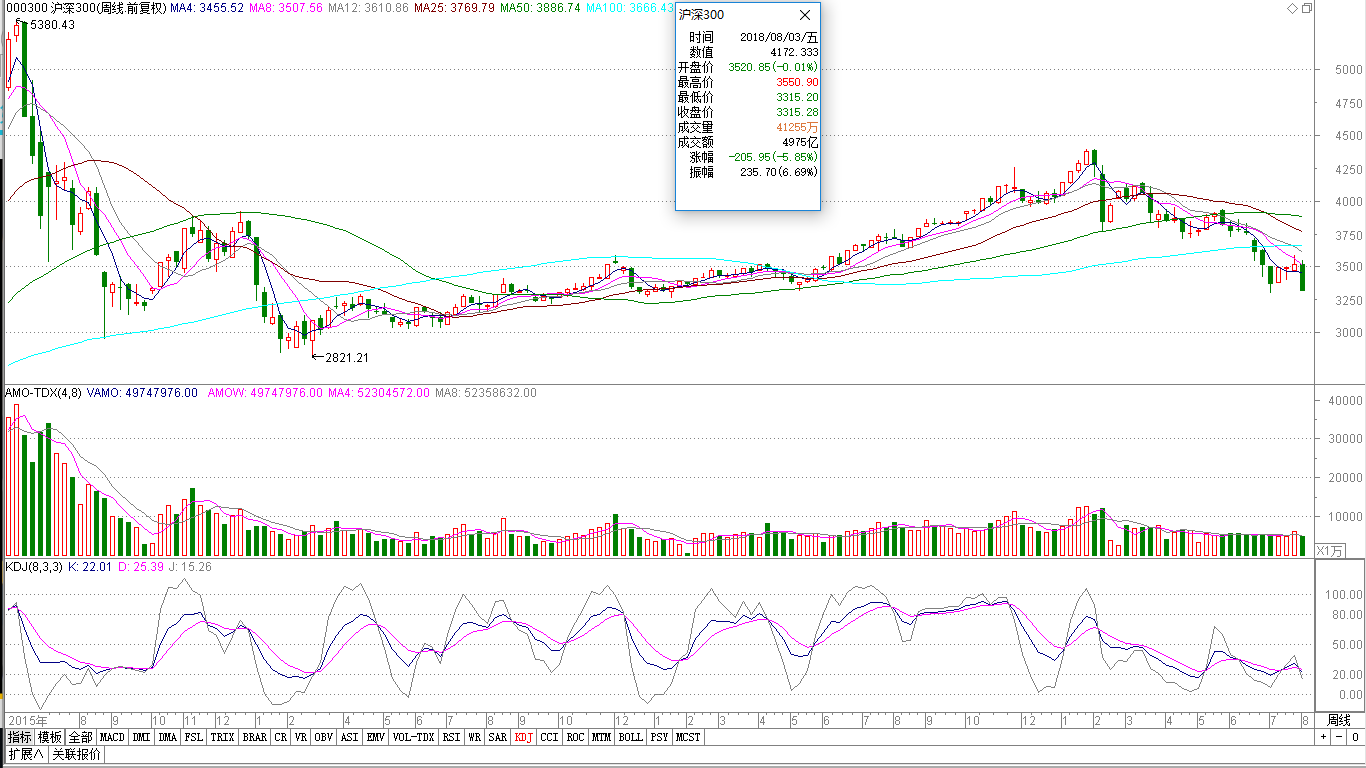This screenshot has height=768, width=1366.
Task: Select the 模板 tab
Action: click(50, 738)
